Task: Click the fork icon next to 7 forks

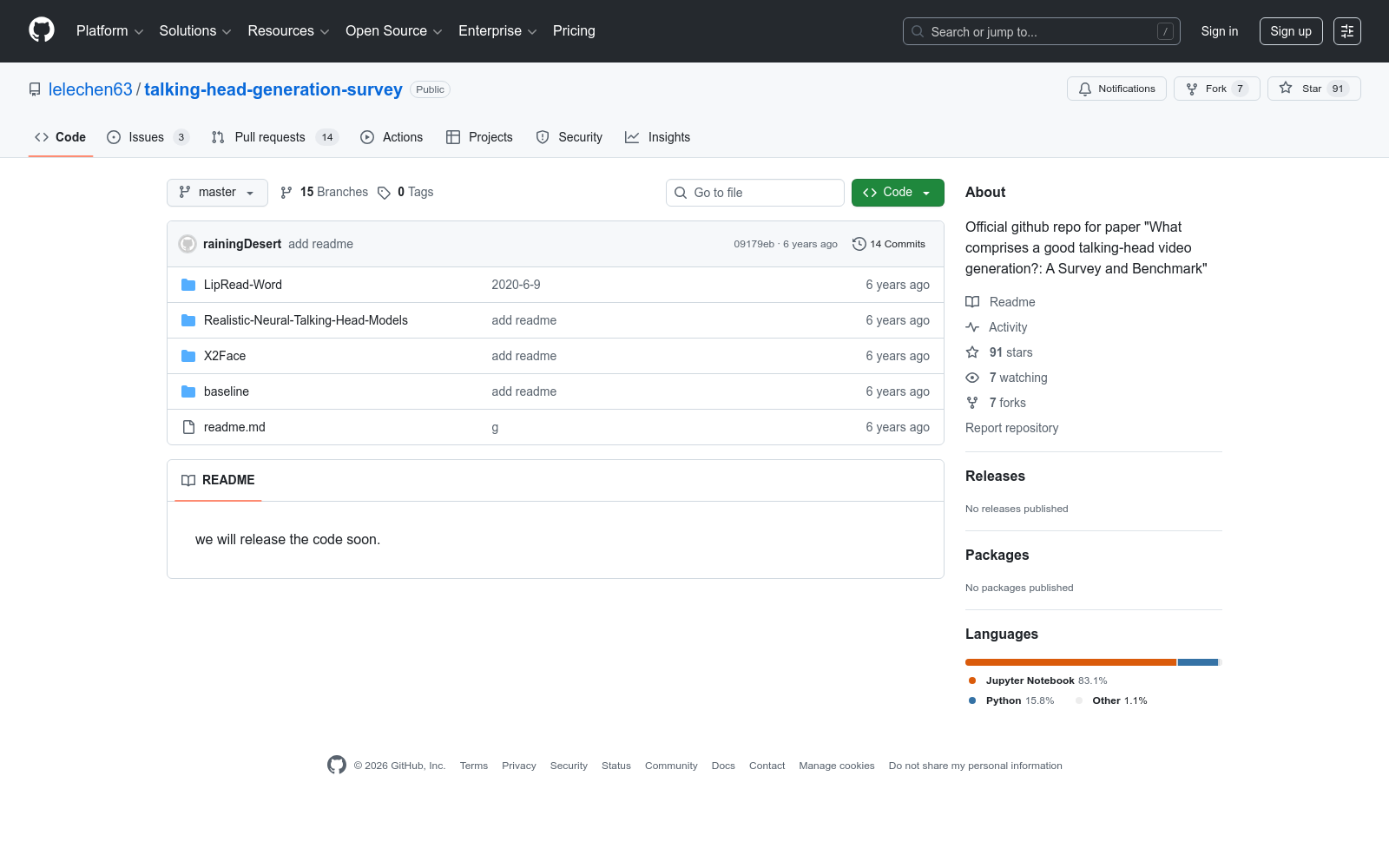Action: pyautogui.click(x=972, y=403)
